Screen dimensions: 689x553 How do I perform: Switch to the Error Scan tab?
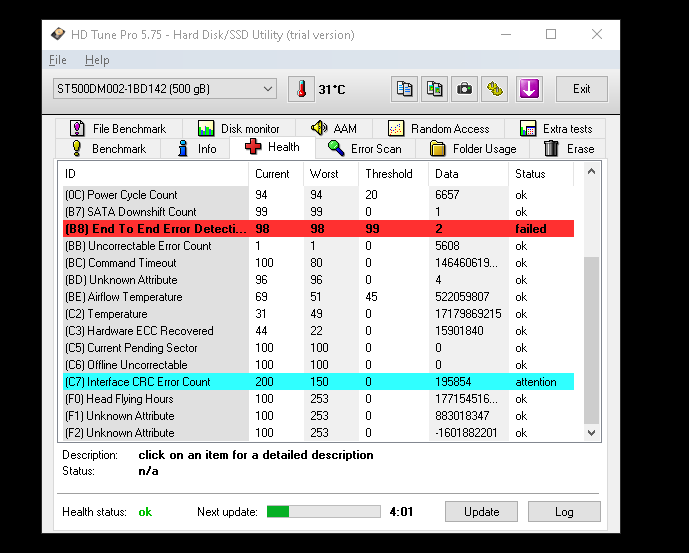365,149
